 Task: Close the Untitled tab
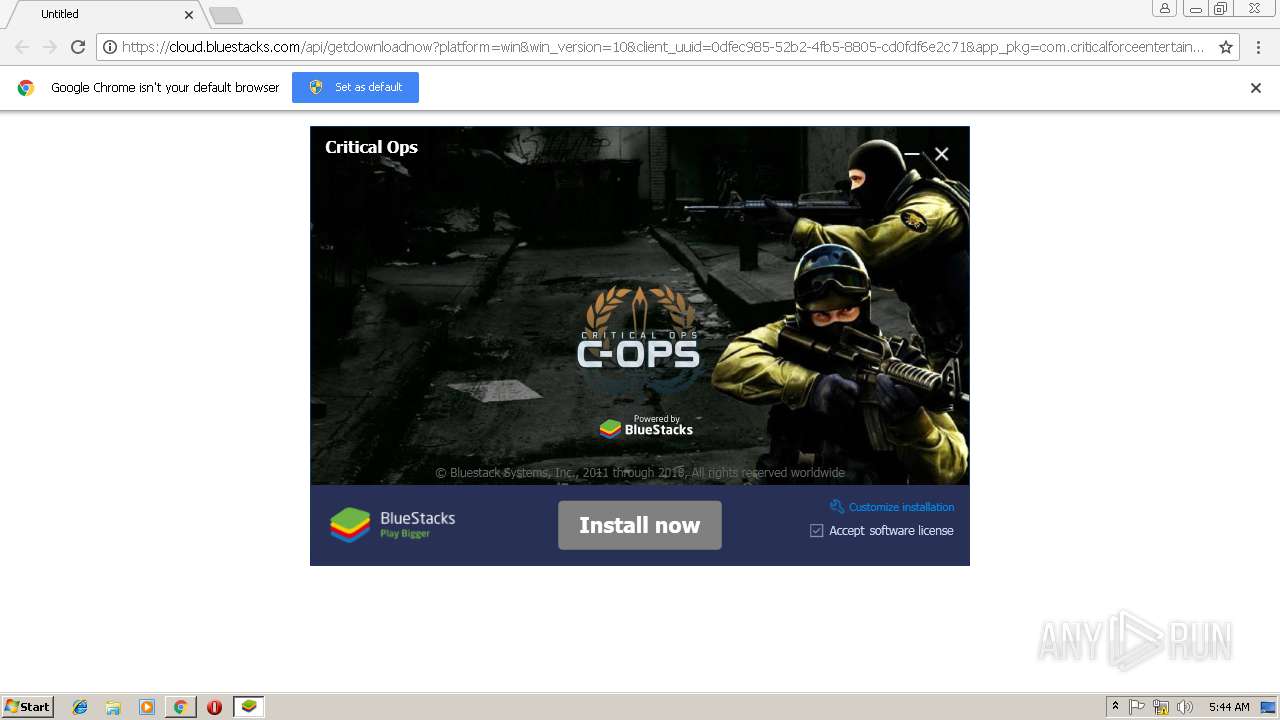click(189, 15)
